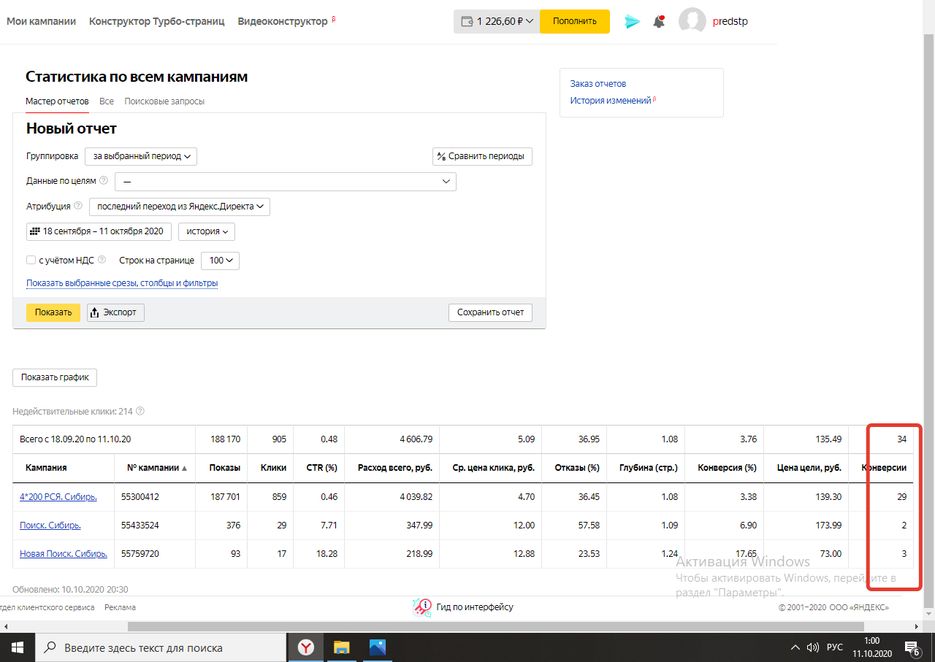Click the Клики column header
This screenshot has height=662, width=935.
(273, 468)
